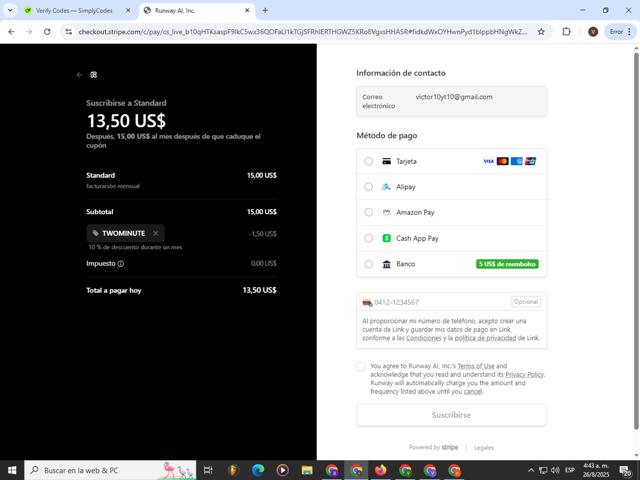
Task: Click the Standard 15,00 US$ line item
Action: 181,180
